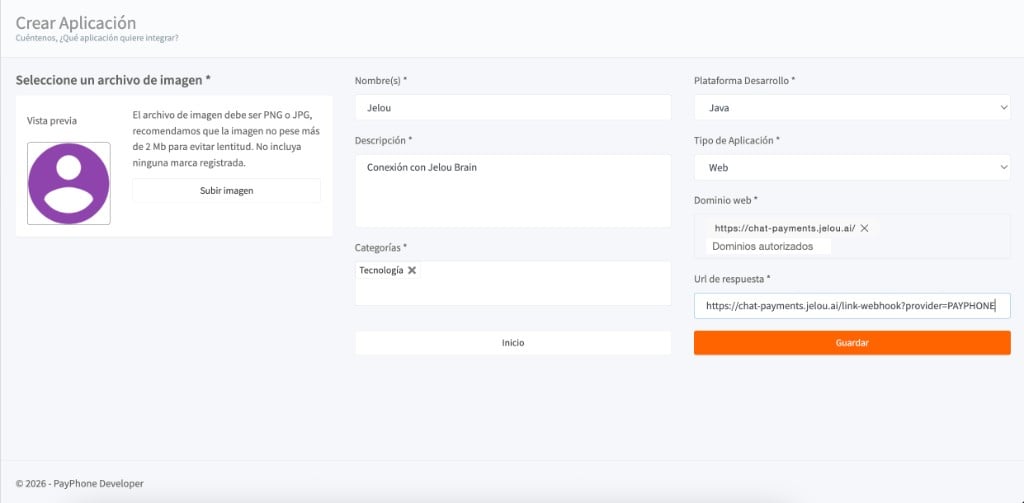Click the Crear Aplicación heading
The height and width of the screenshot is (503, 1024).
point(76,23)
